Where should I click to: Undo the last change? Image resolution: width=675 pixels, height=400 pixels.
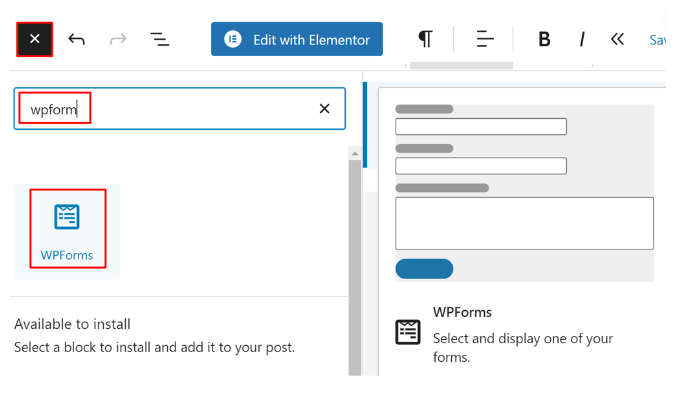pos(77,39)
